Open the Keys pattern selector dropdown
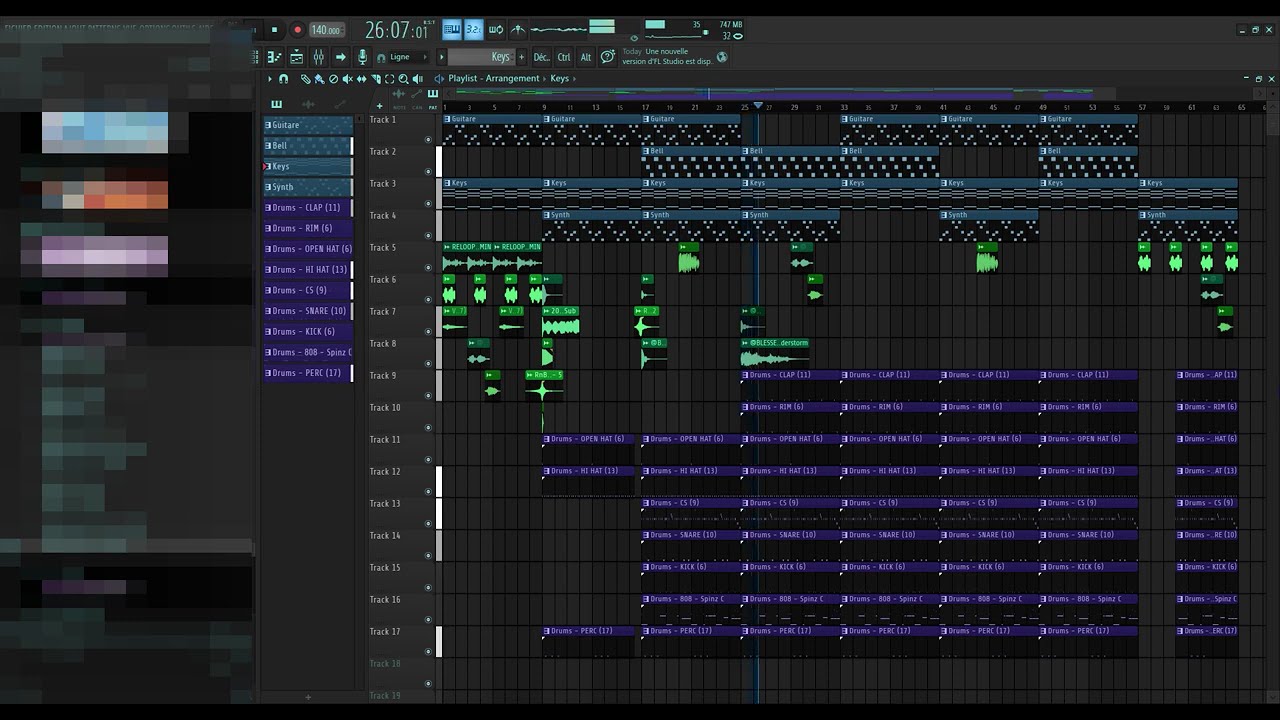The width and height of the screenshot is (1280, 720). (481, 57)
